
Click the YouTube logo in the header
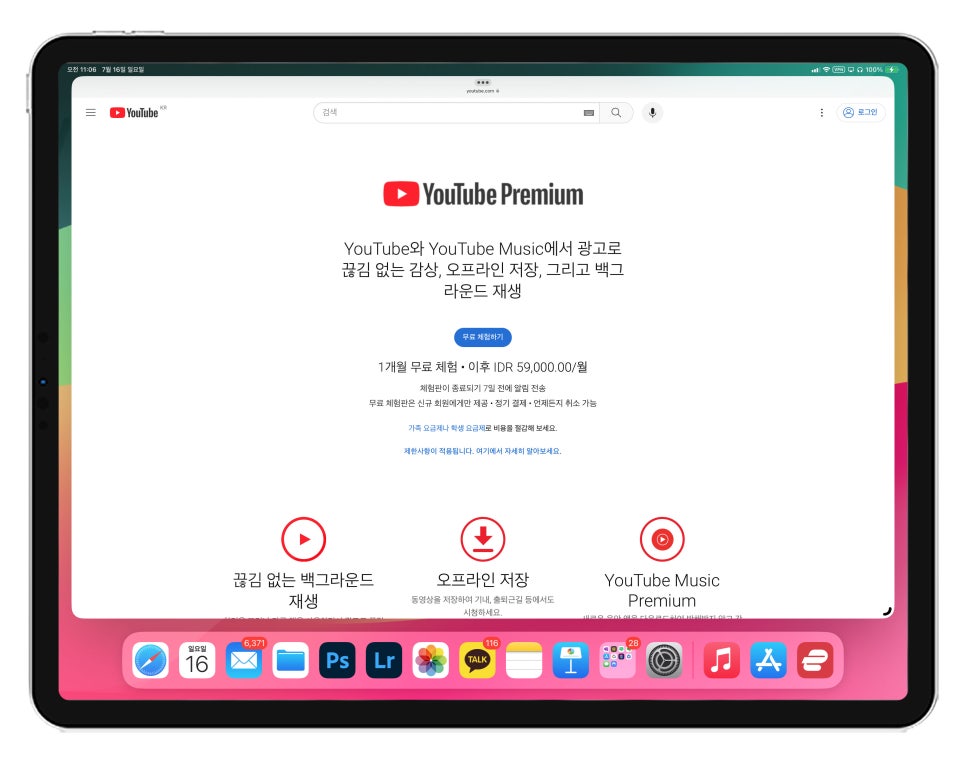click(135, 113)
